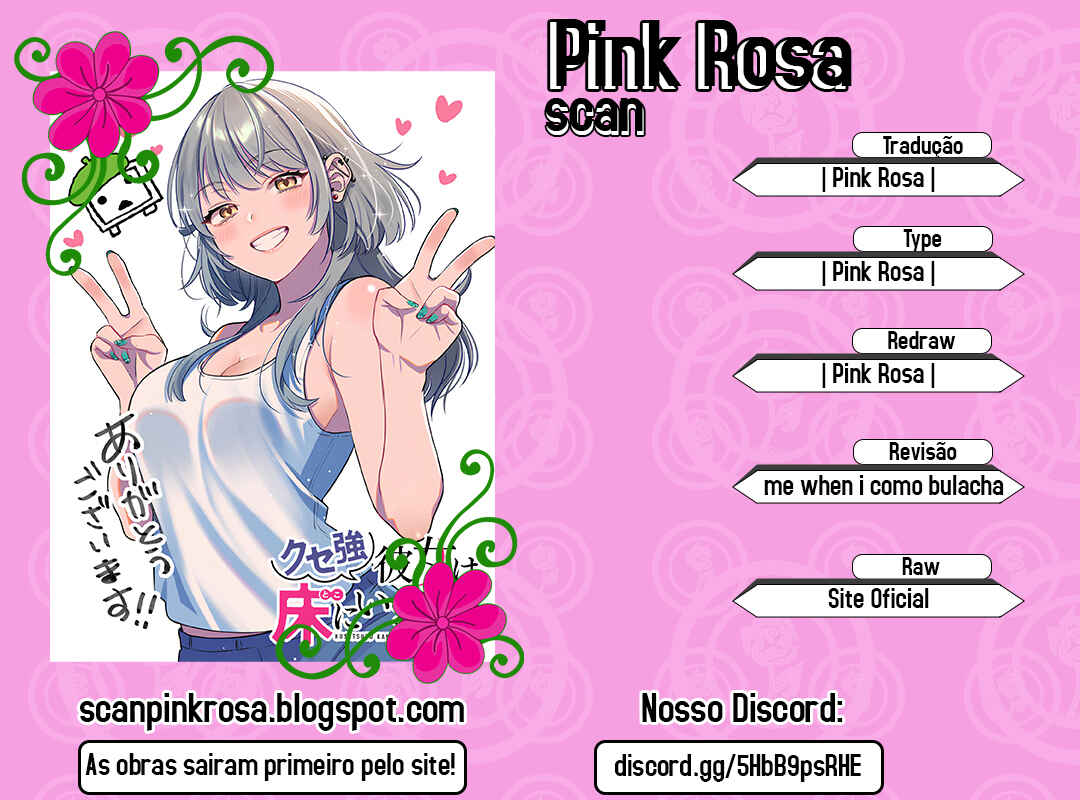Screen dimensions: 1080x800
Task: Click the large pink heart above the girl
Action: [x=448, y=108]
